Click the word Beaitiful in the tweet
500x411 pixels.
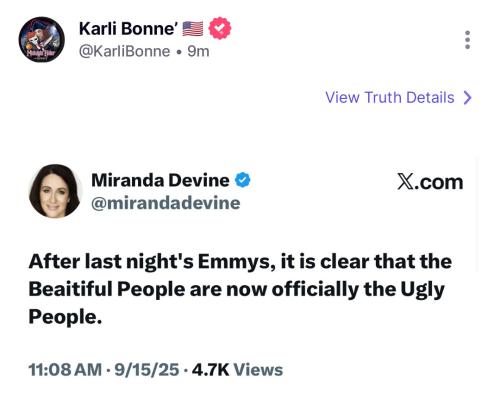click(x=71, y=289)
